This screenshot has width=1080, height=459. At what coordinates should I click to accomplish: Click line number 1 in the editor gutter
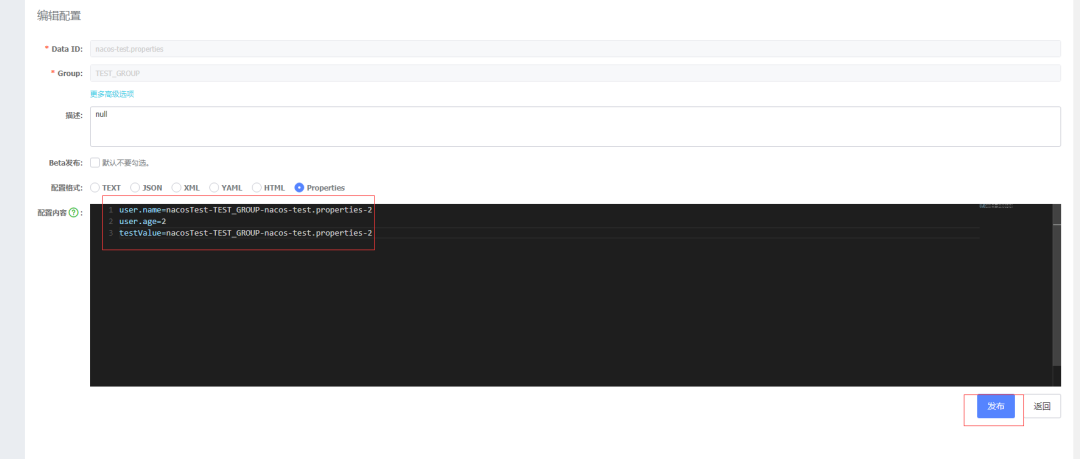[x=110, y=210]
